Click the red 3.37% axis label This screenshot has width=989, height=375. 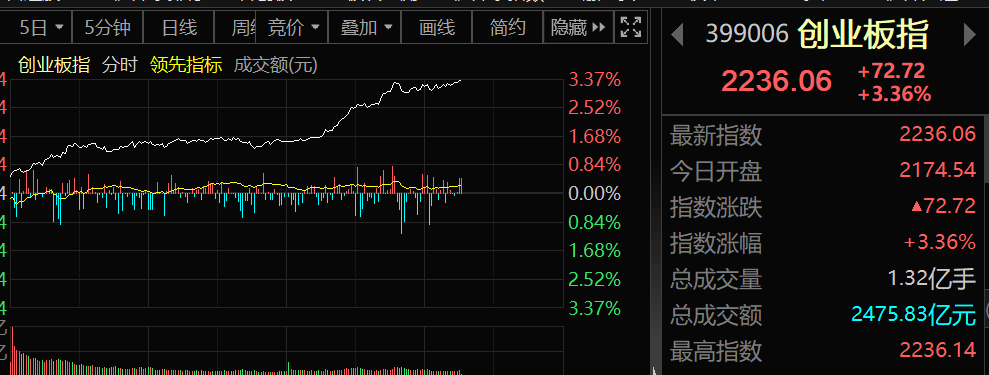click(x=595, y=80)
